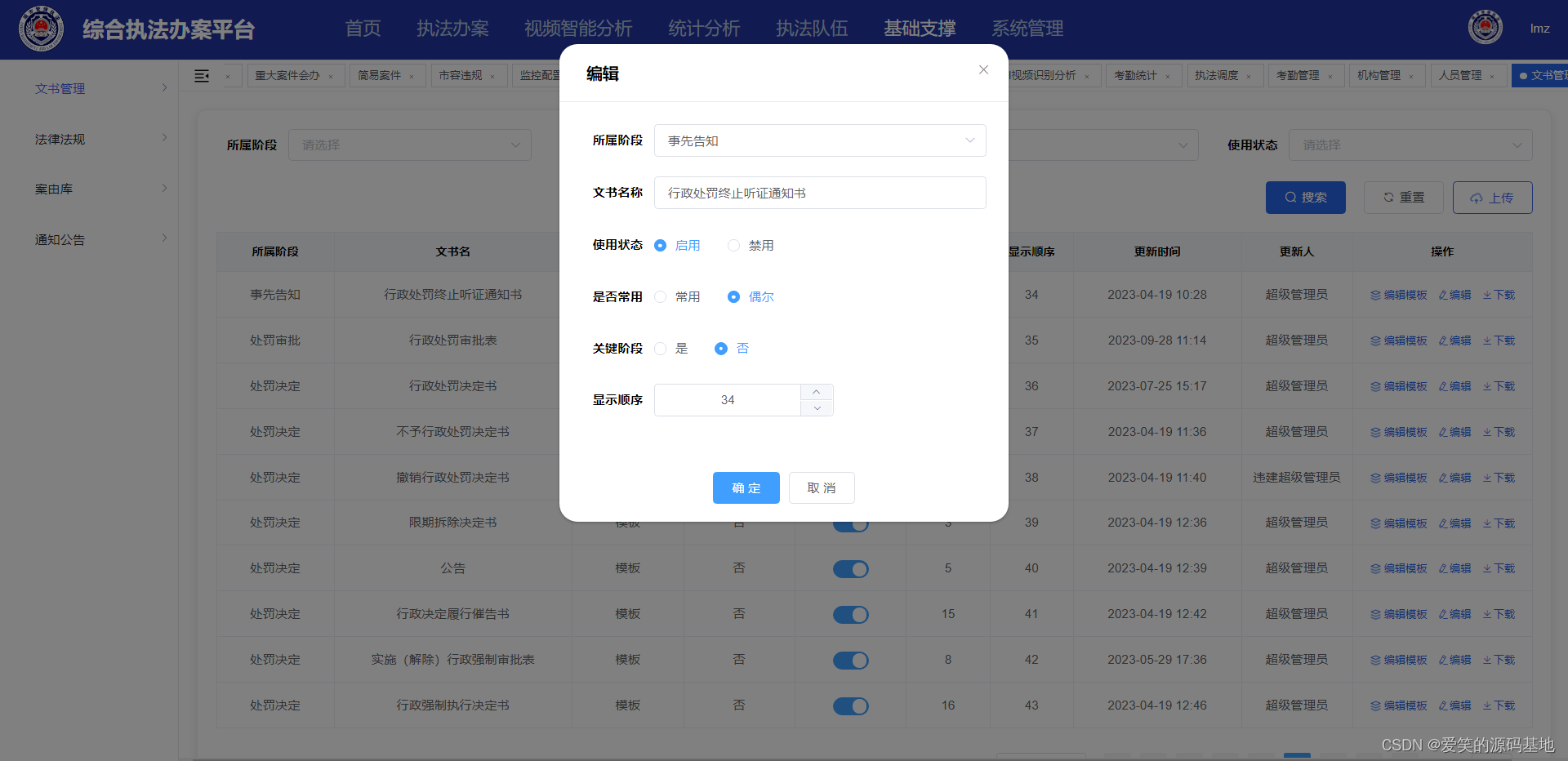The width and height of the screenshot is (1568, 761).
Task: Decrease 显示顺序 with the down arrow
Action: coord(817,408)
